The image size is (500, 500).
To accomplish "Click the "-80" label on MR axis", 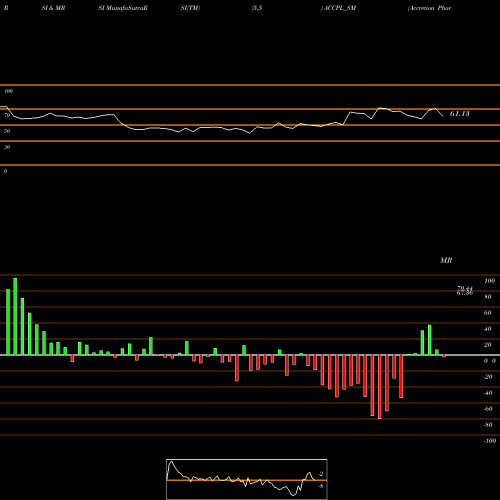I will point(488,425).
